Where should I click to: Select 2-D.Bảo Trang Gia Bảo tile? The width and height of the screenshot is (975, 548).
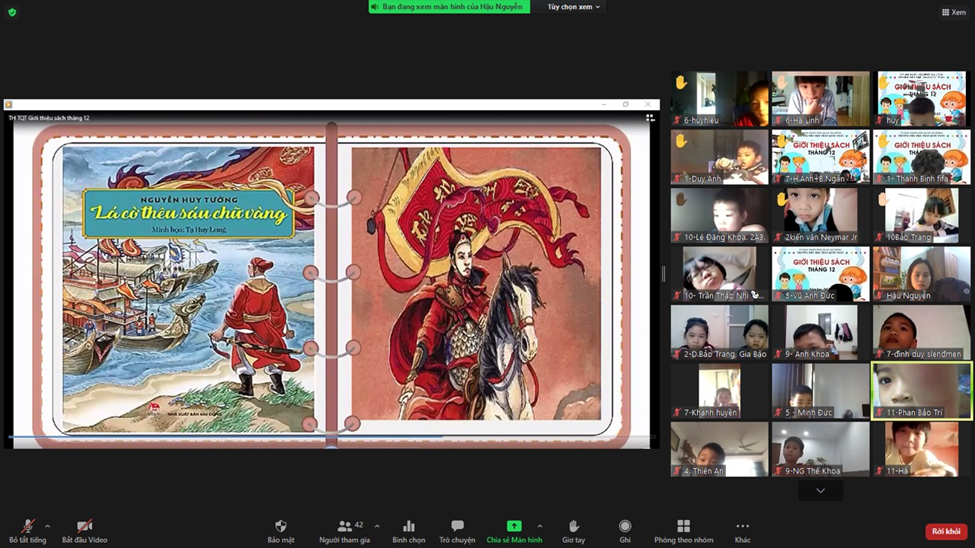pos(719,332)
